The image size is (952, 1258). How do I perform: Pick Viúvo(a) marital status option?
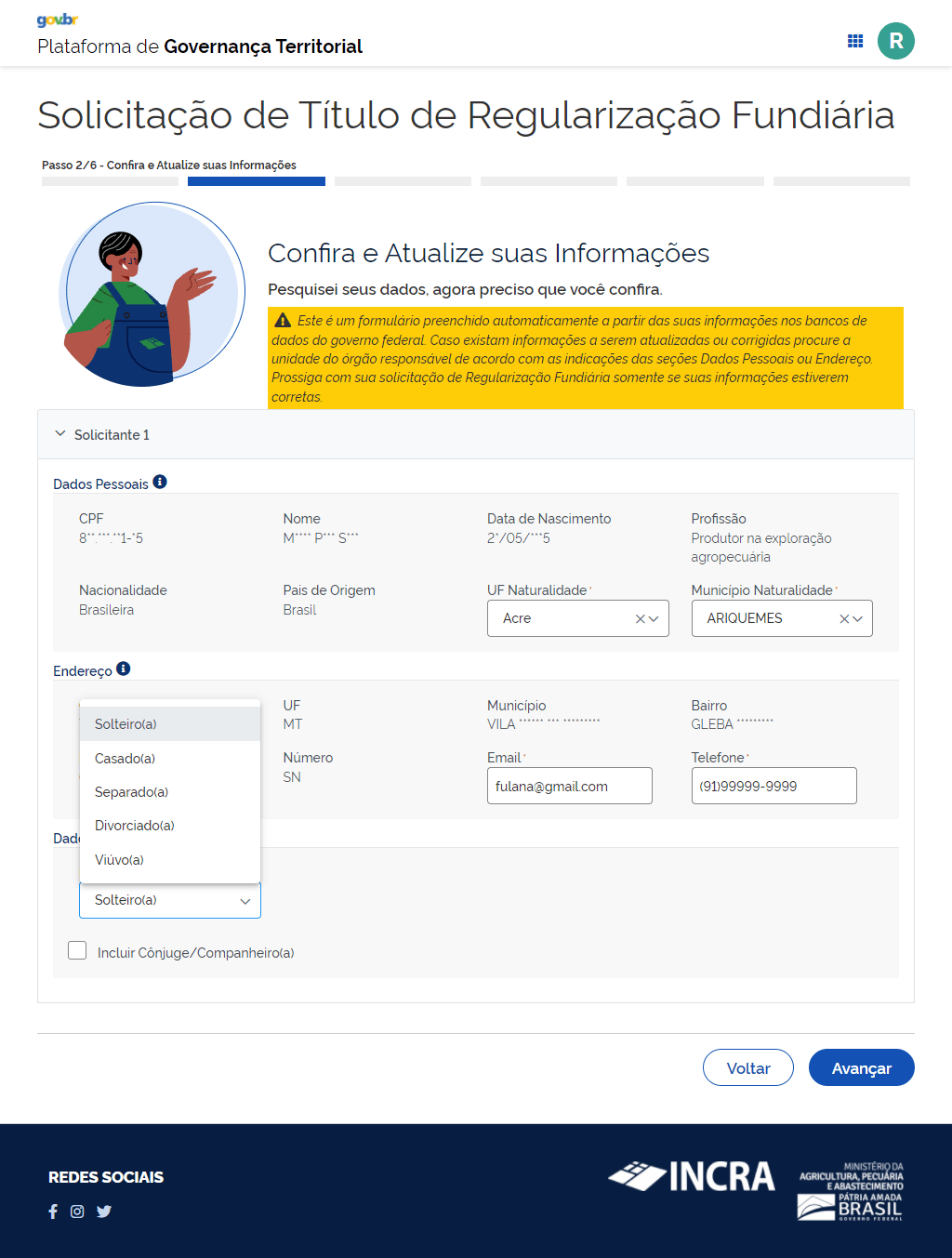coord(119,860)
